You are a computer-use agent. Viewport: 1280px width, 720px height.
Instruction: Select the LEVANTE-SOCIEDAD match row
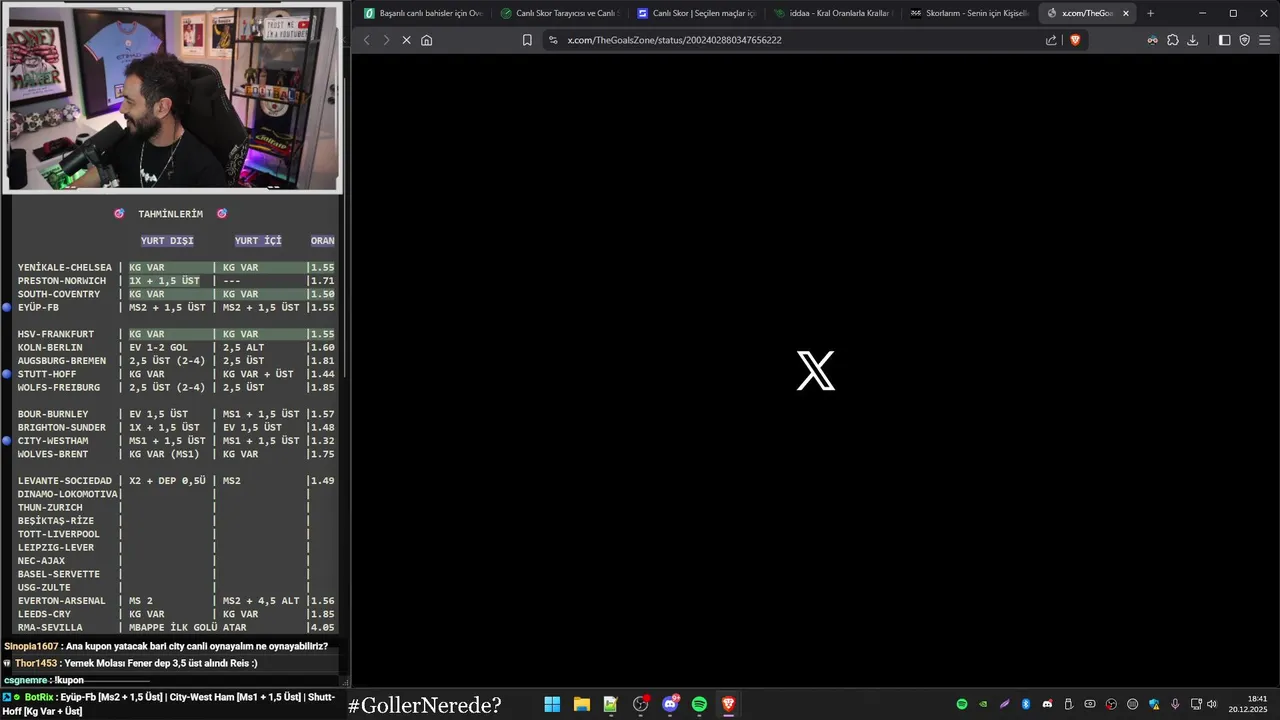coord(176,481)
